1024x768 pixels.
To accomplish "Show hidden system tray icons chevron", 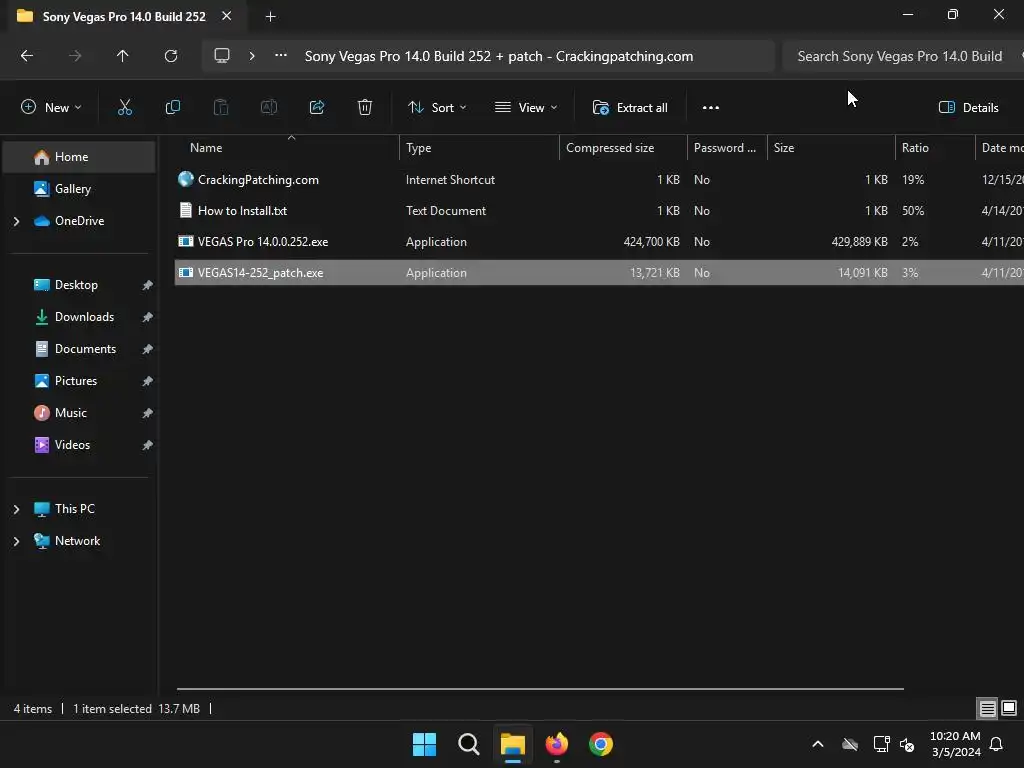I will [818, 744].
